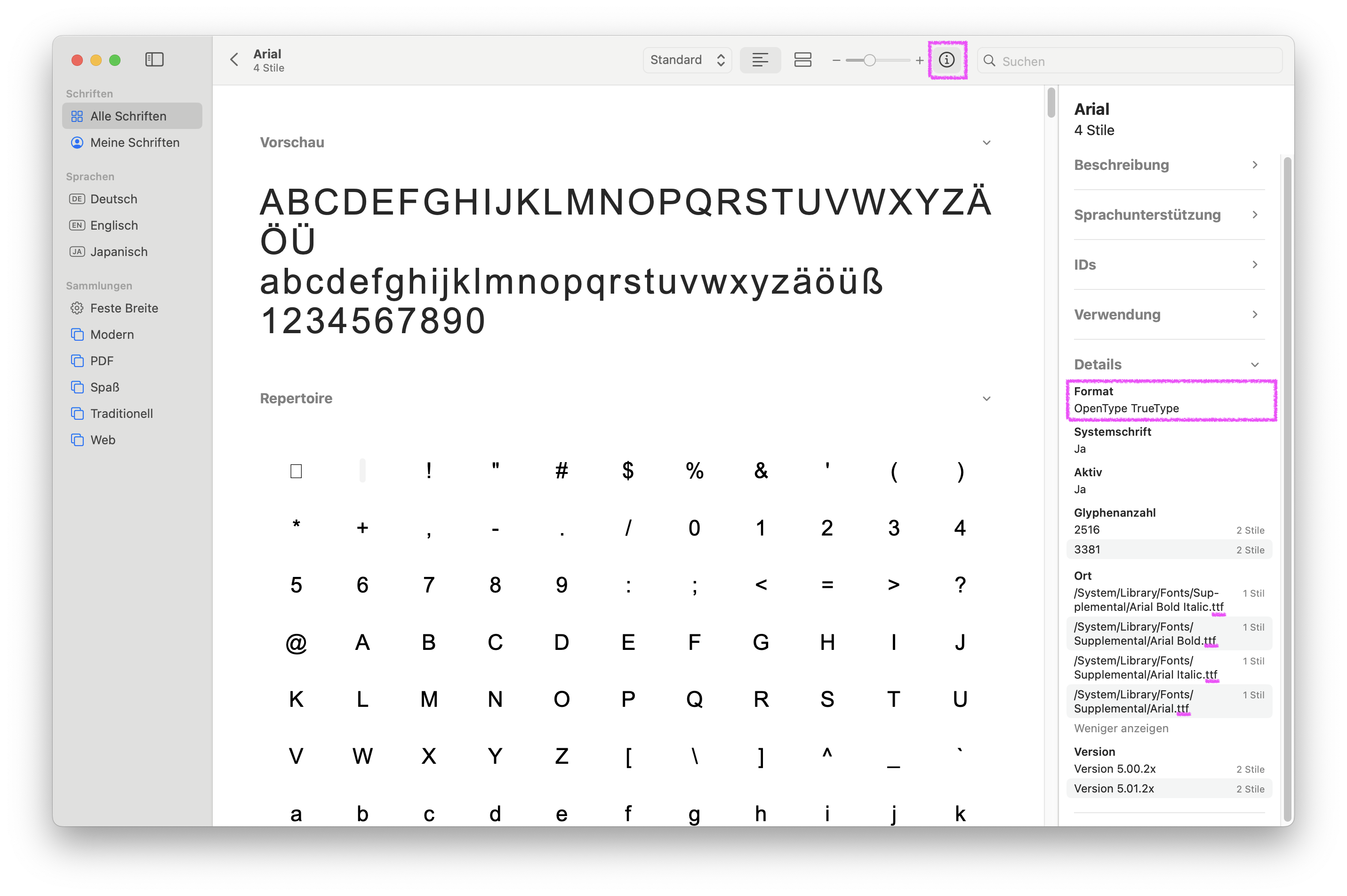Collapse the Repertoire section
Screen dimensions: 1347x896
pyautogui.click(x=986, y=399)
